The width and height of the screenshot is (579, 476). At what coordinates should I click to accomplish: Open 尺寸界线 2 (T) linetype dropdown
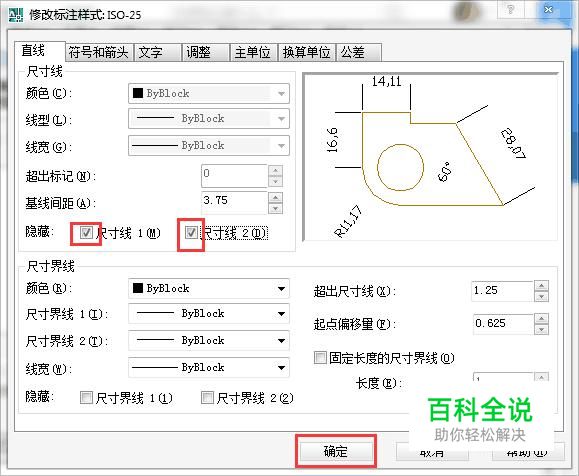(209, 340)
